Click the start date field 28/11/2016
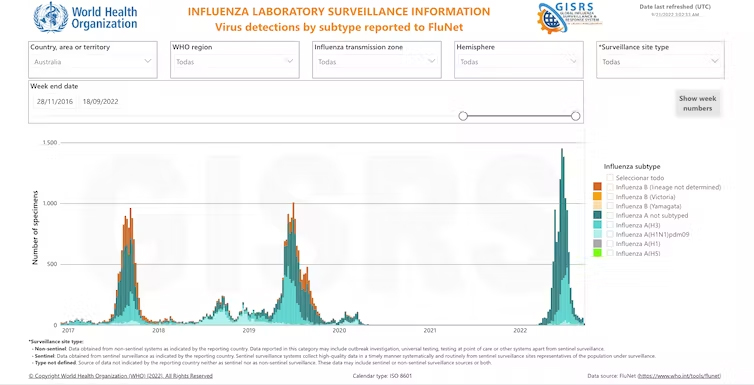Viewport: 754px width, 385px height. pyautogui.click(x=55, y=101)
